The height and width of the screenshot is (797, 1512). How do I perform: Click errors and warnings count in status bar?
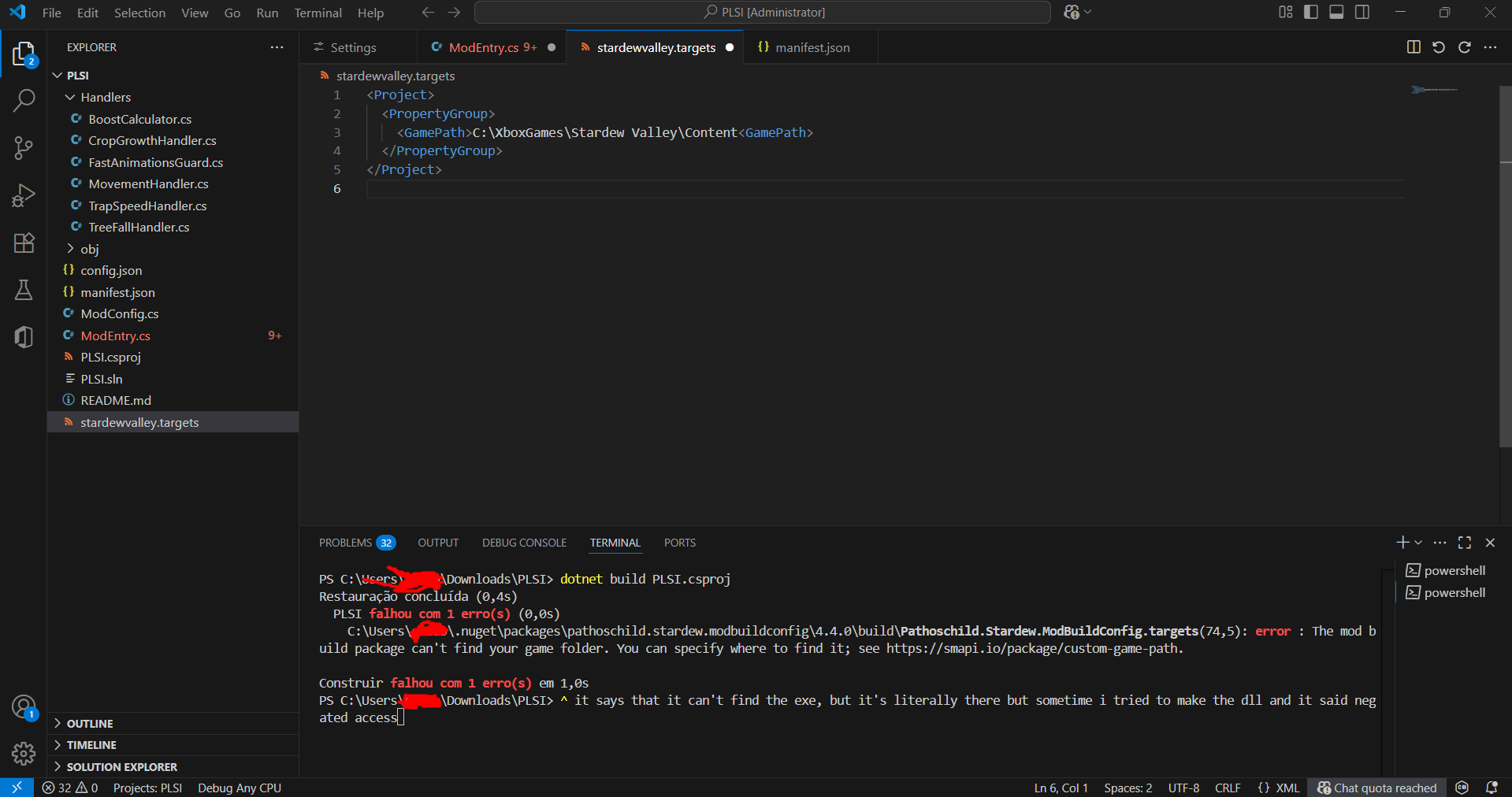70,788
